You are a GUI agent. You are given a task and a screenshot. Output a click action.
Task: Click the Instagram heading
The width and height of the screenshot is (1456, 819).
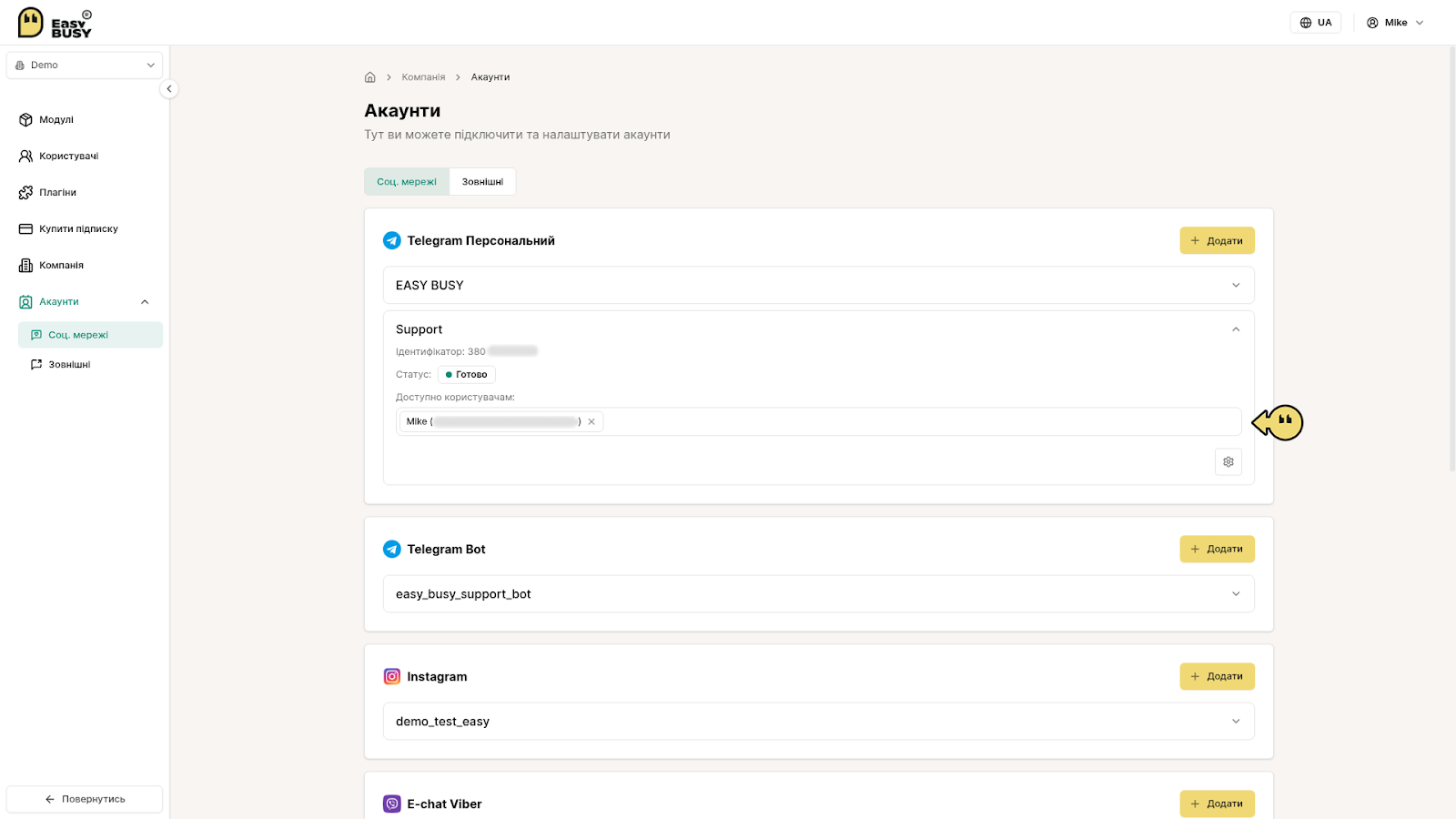pos(437,676)
